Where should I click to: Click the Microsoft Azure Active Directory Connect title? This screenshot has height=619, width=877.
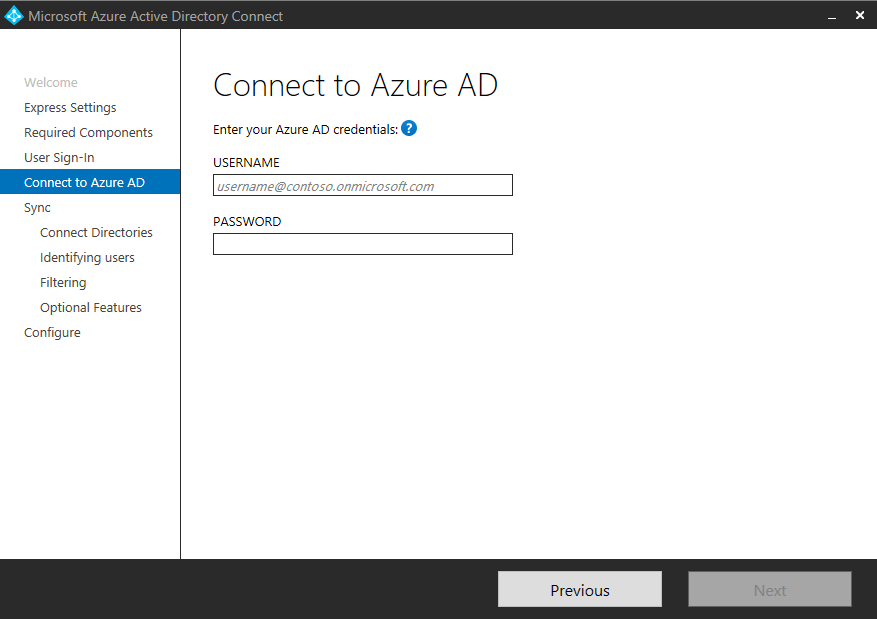155,16
